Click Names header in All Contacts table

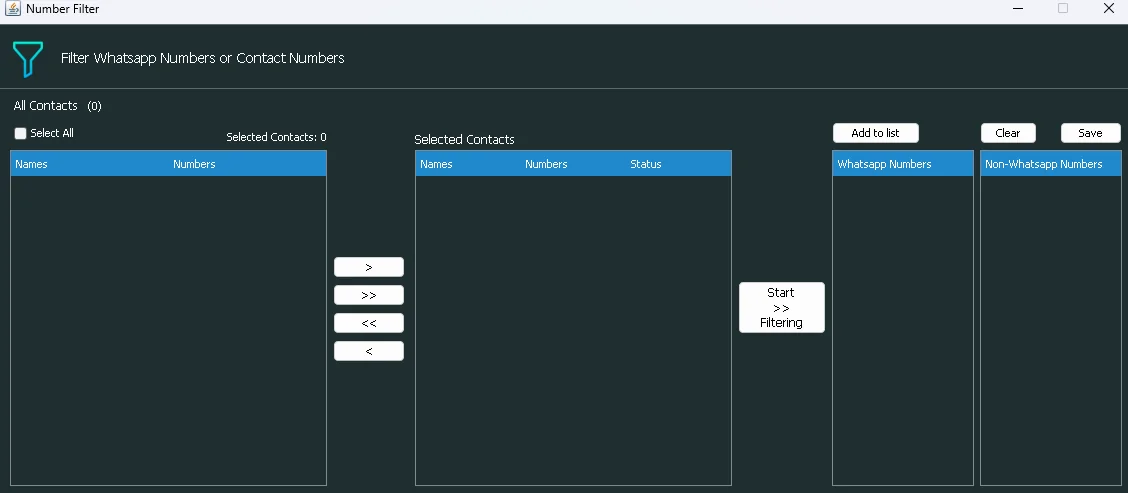pos(90,164)
